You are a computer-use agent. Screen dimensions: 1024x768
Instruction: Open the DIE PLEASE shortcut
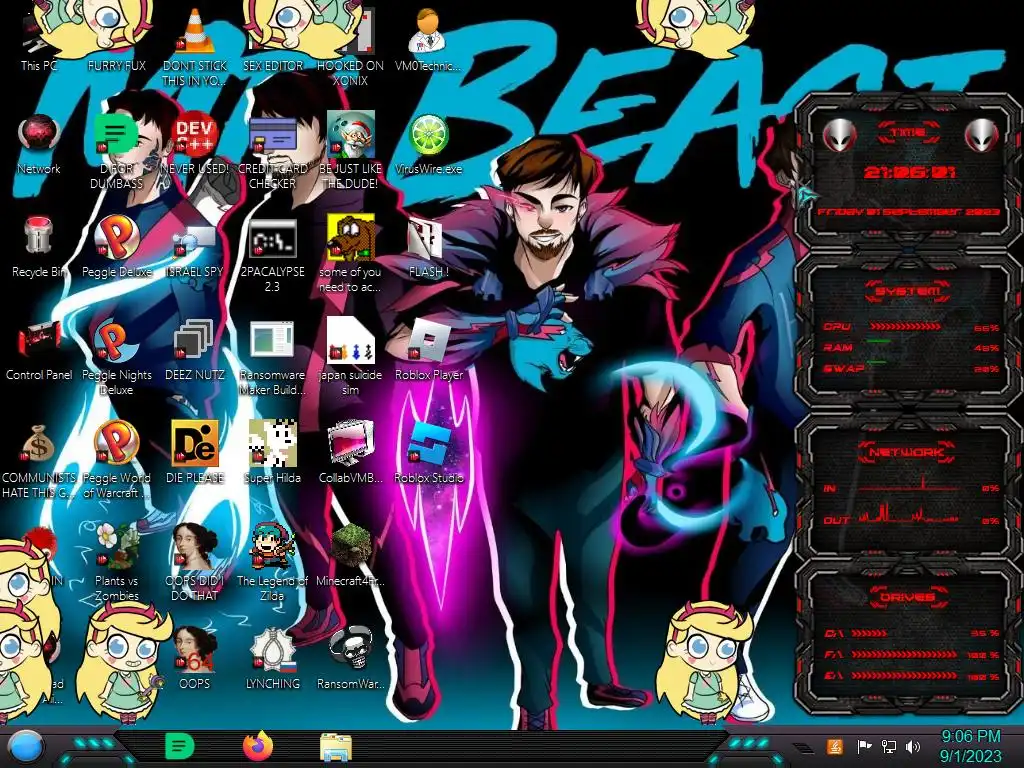[x=194, y=454]
